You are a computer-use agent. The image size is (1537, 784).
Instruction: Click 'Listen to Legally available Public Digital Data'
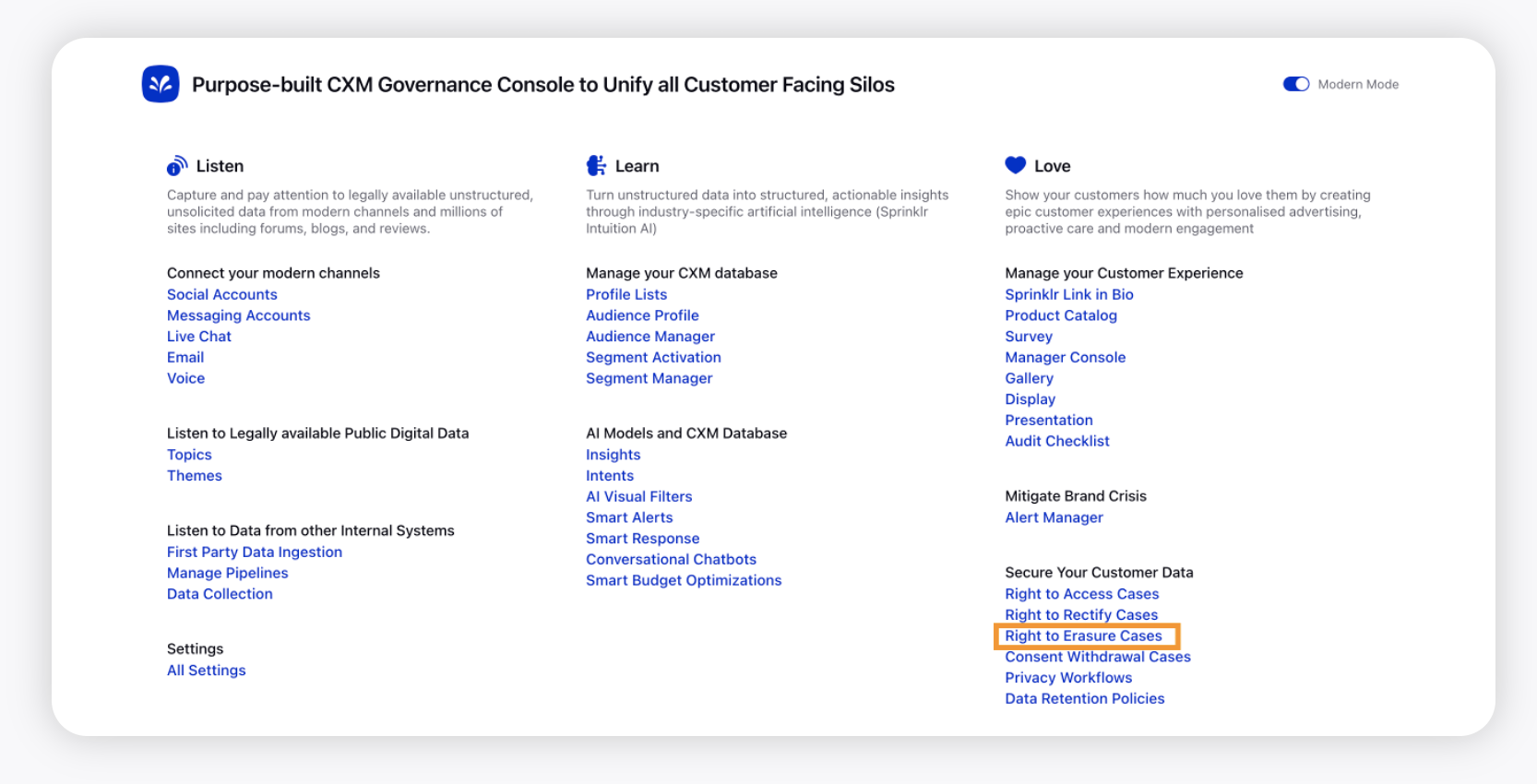(x=317, y=434)
